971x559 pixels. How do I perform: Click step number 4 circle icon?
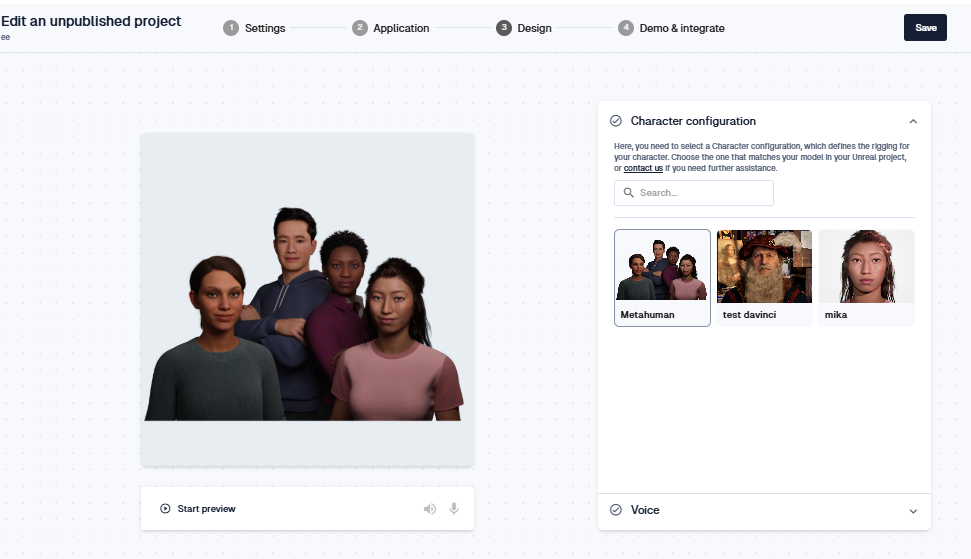626,28
